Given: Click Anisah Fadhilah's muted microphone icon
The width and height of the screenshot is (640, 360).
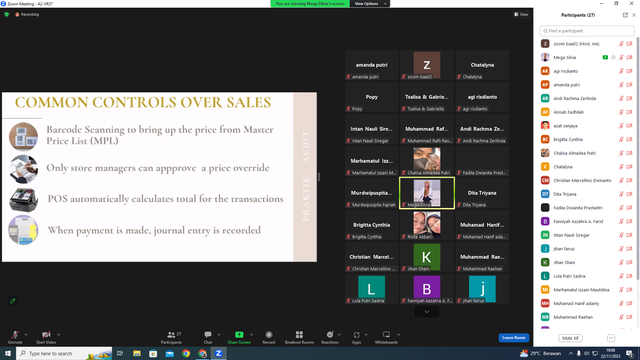Looking at the screenshot, I should (x=621, y=112).
